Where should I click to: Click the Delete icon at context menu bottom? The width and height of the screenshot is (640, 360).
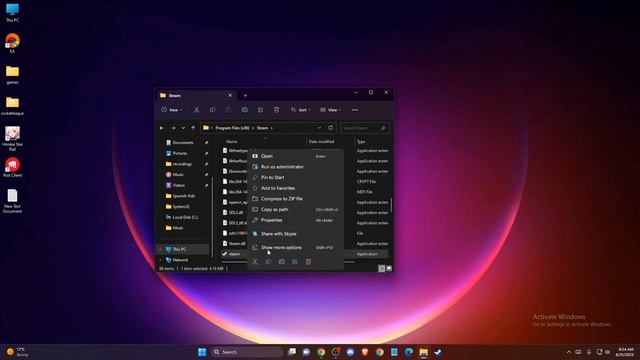pos(308,262)
